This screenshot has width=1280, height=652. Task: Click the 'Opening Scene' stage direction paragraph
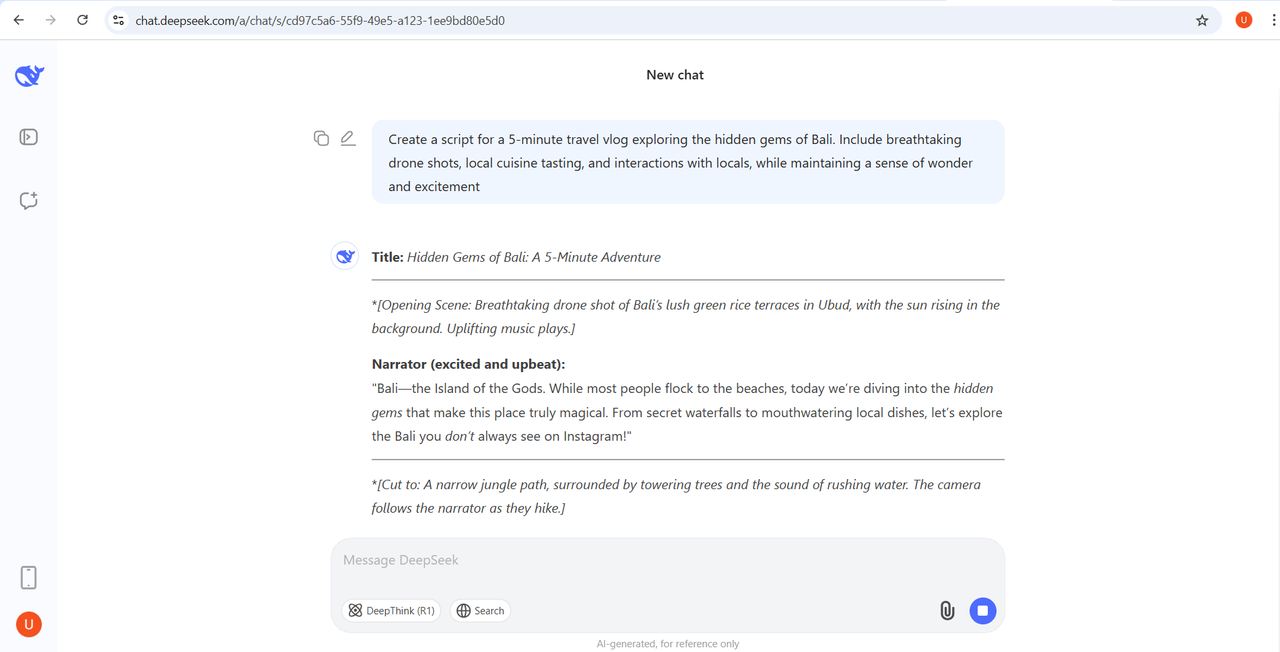(686, 316)
